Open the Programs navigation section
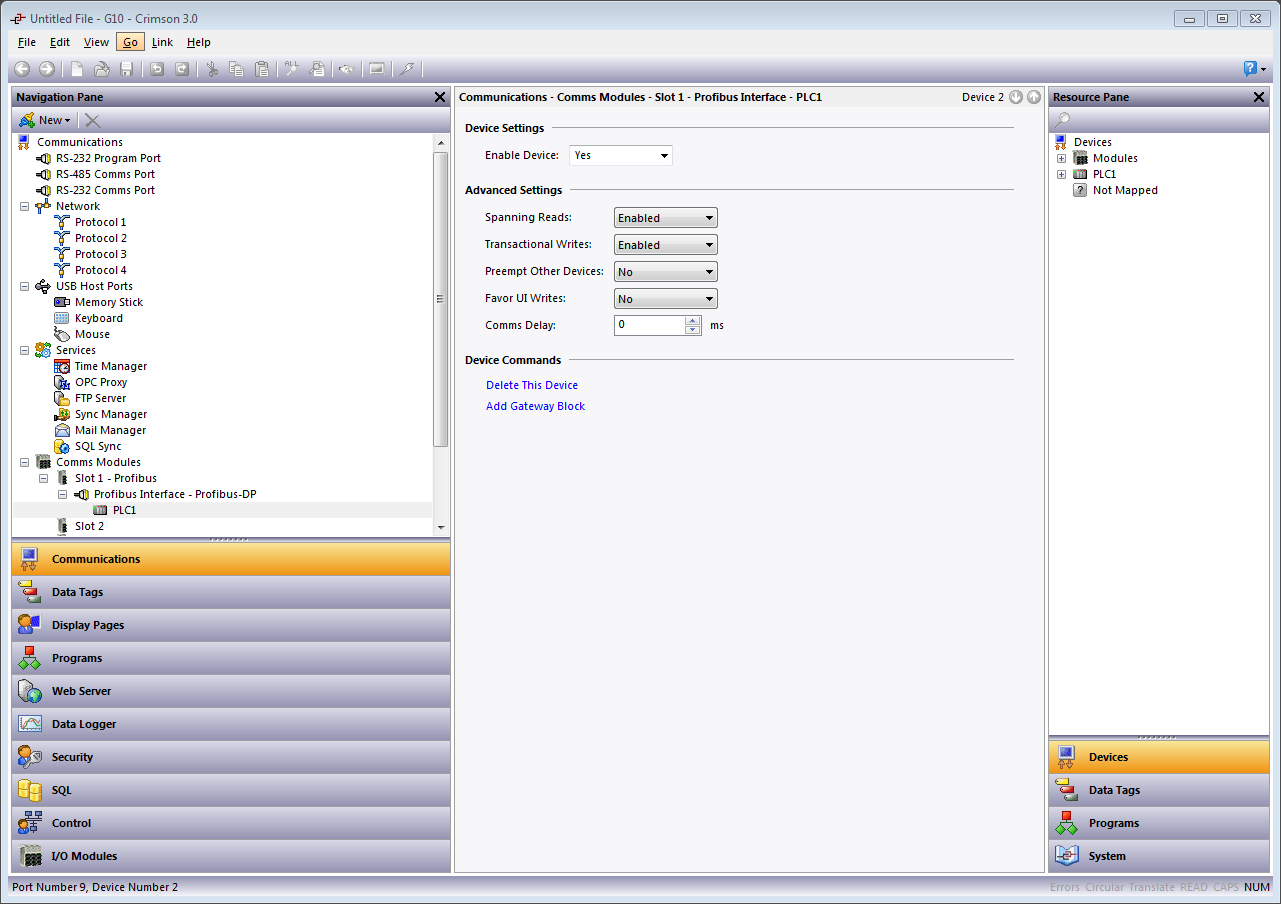The width and height of the screenshot is (1281, 904). click(231, 658)
